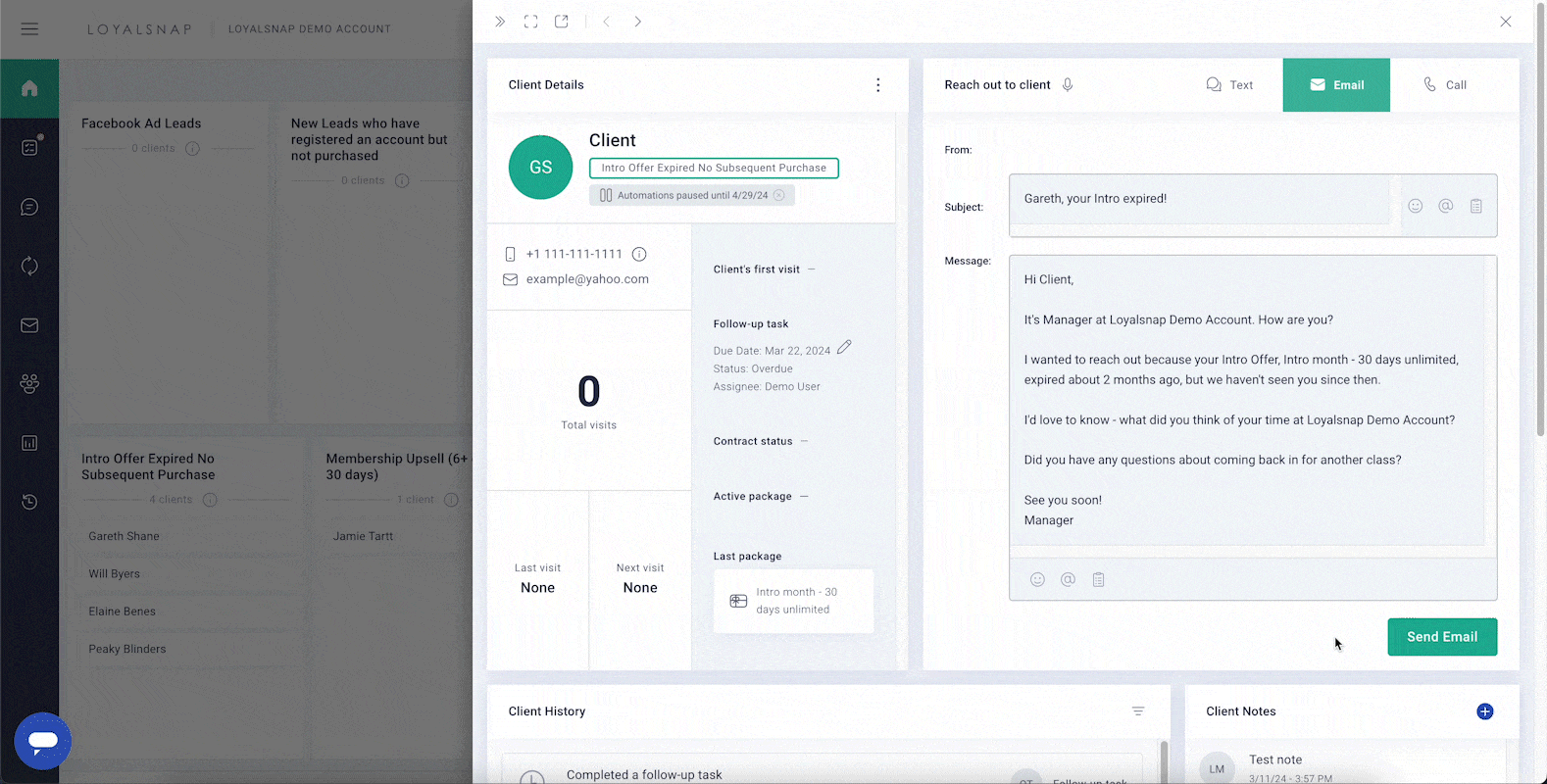Open the hamburger navigation menu
Viewport: 1547px width, 784px height.
tap(29, 29)
